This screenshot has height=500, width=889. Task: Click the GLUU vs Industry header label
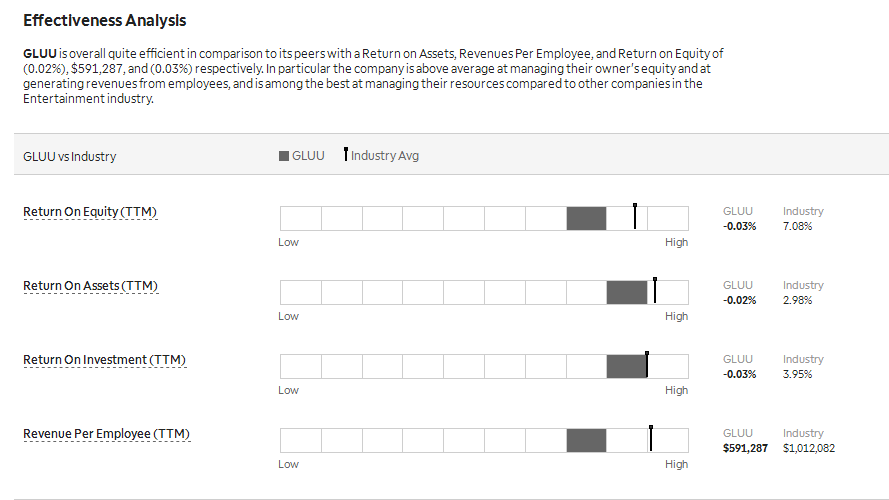coord(70,156)
